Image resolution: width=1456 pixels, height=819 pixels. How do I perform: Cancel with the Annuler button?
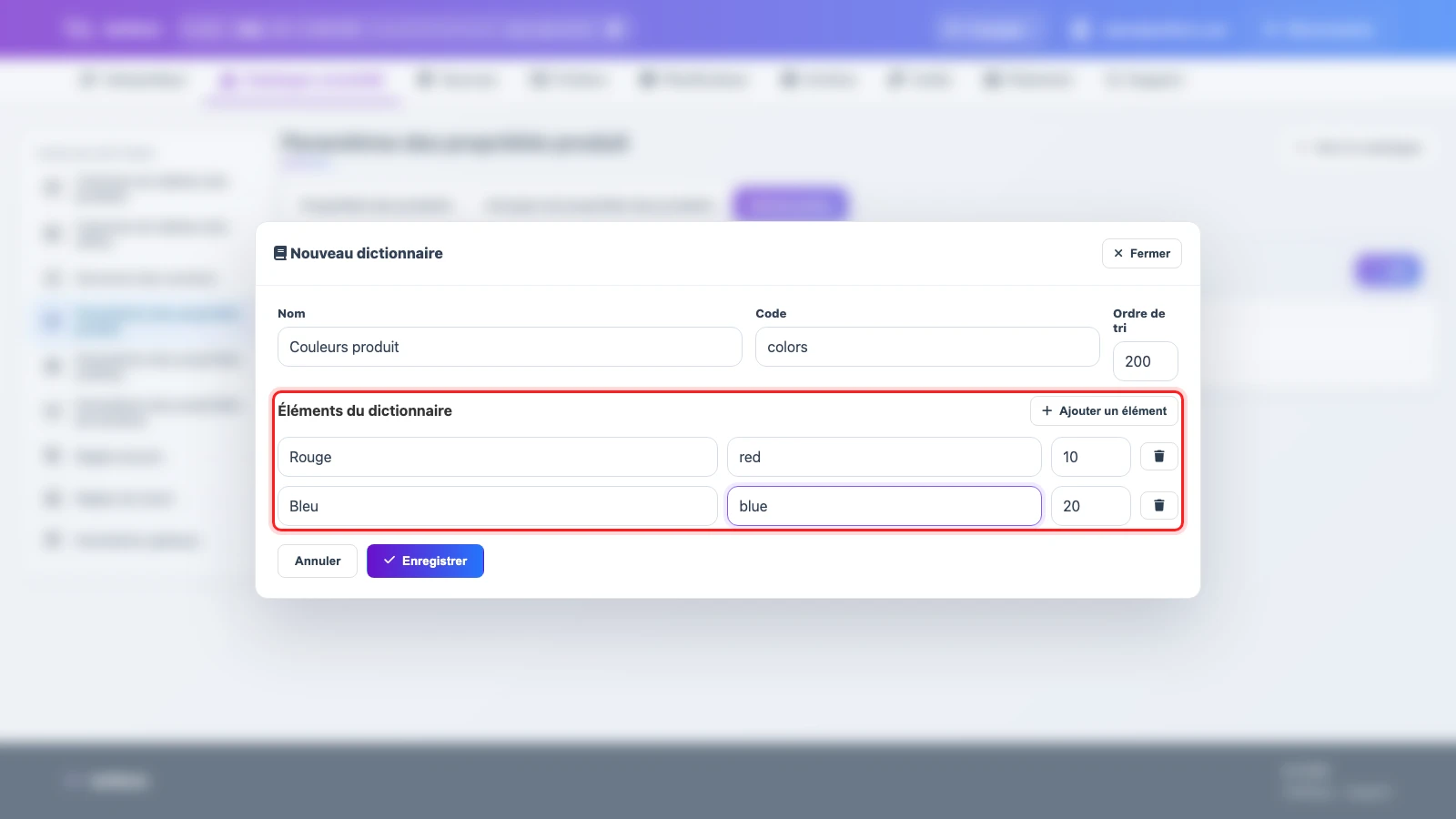coord(318,561)
